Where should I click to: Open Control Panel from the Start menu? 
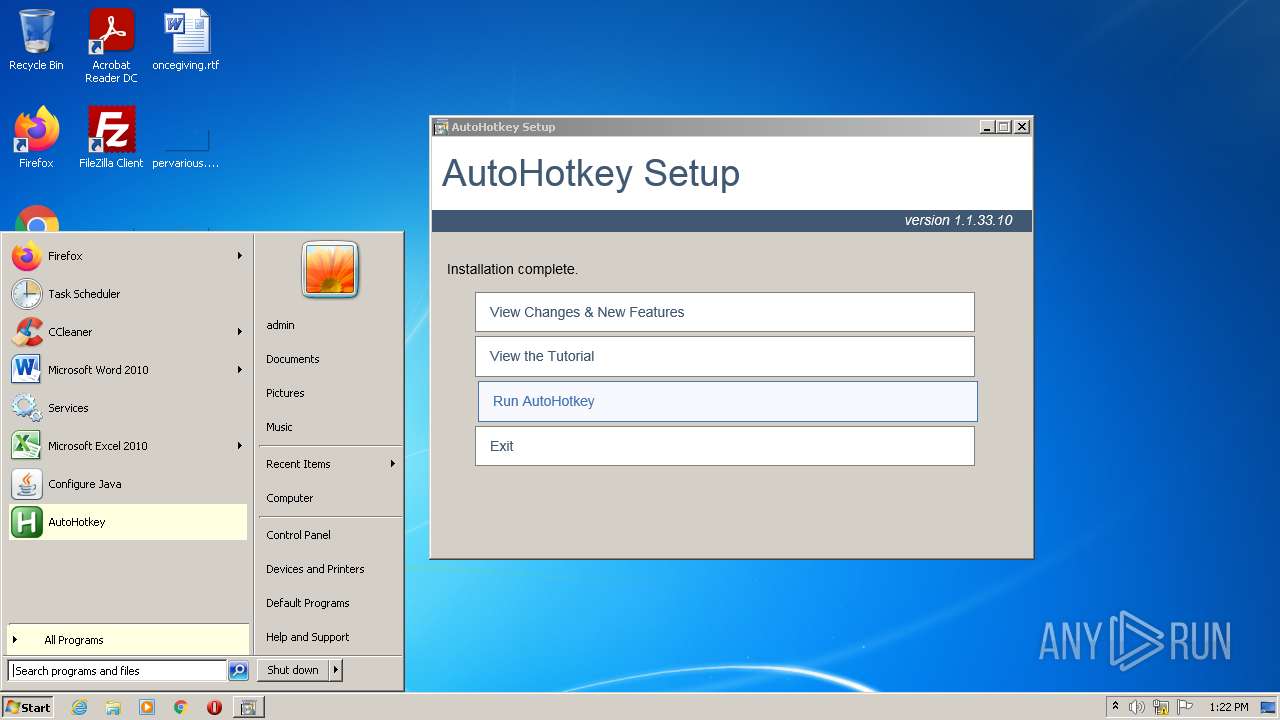click(330, 535)
